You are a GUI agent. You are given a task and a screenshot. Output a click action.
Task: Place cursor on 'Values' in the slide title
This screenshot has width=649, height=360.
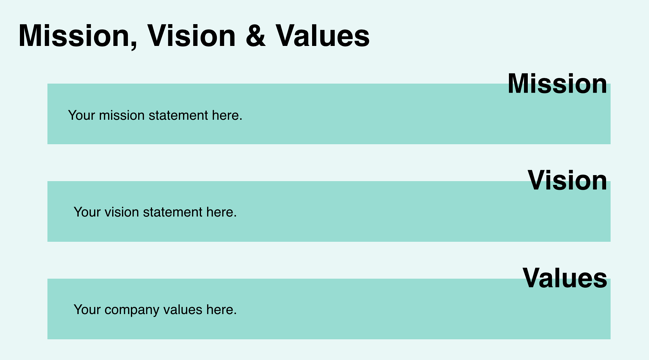pos(322,36)
